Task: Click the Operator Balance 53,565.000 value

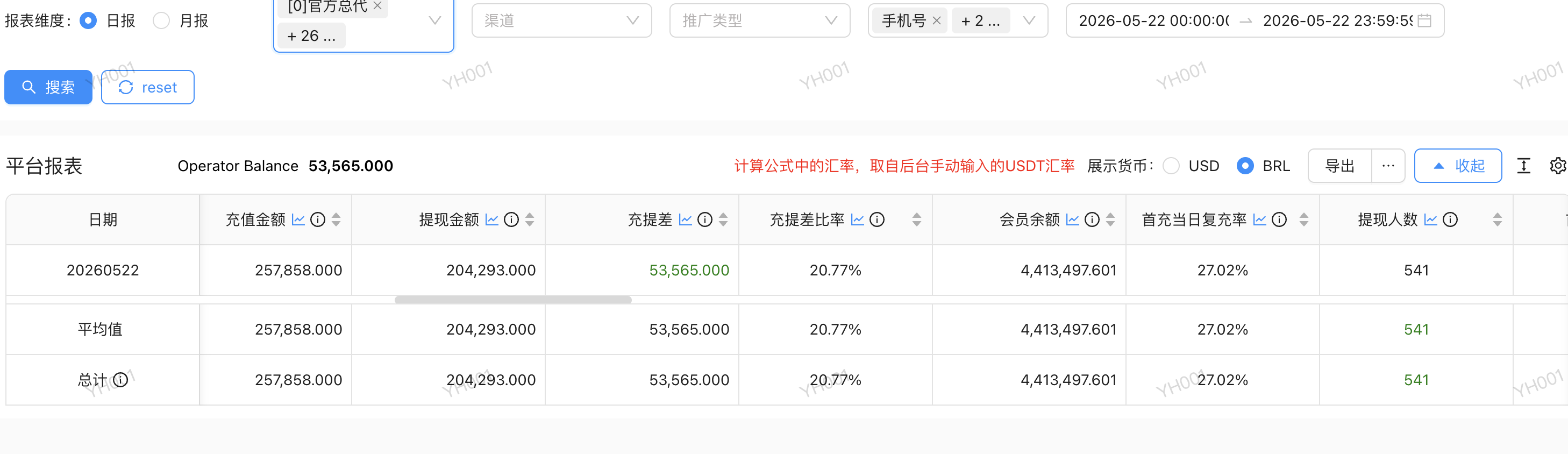Action: tap(351, 166)
